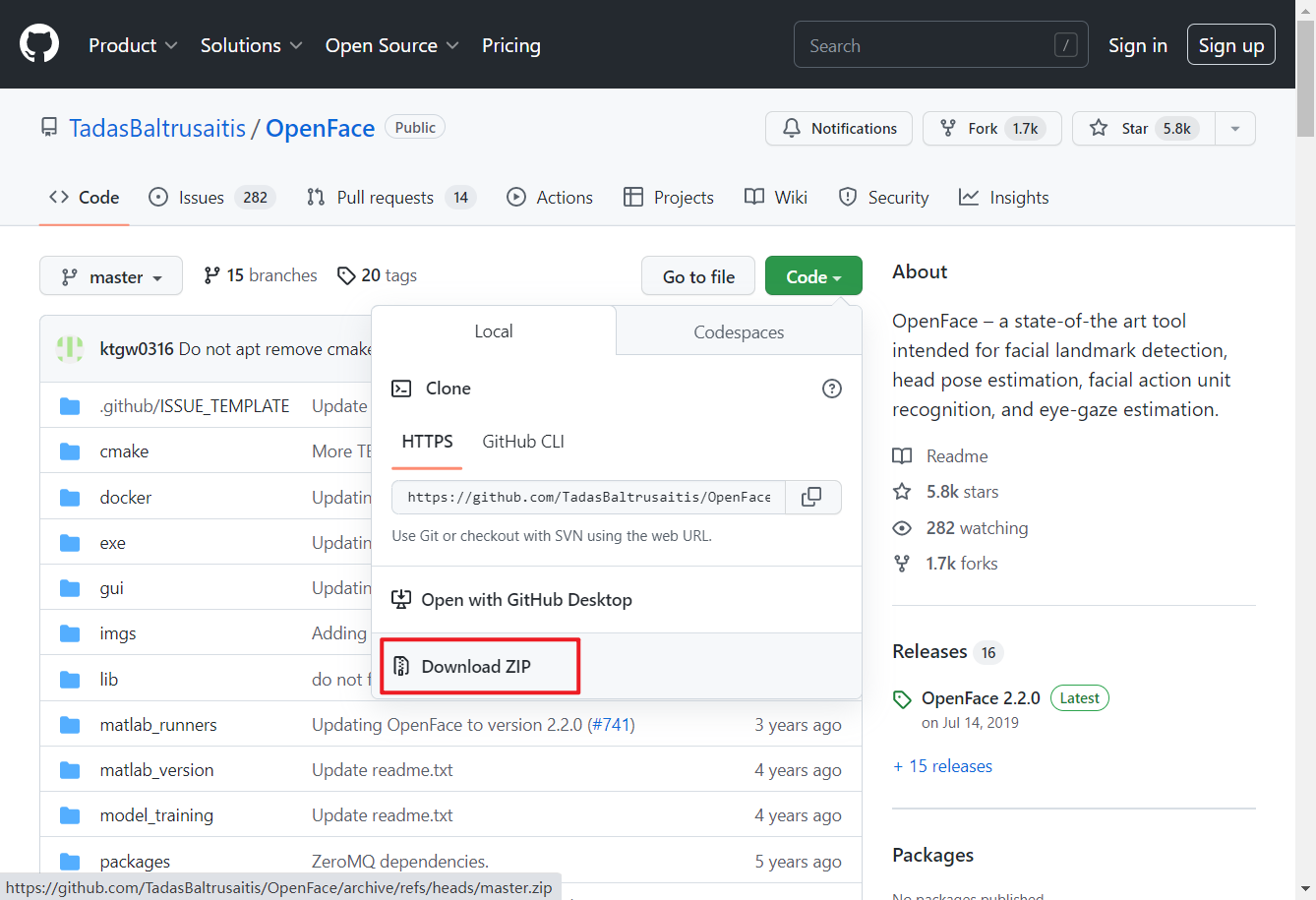Copy the HTTPS clone URL
Viewport: 1316px width, 900px height.
pyautogui.click(x=812, y=497)
